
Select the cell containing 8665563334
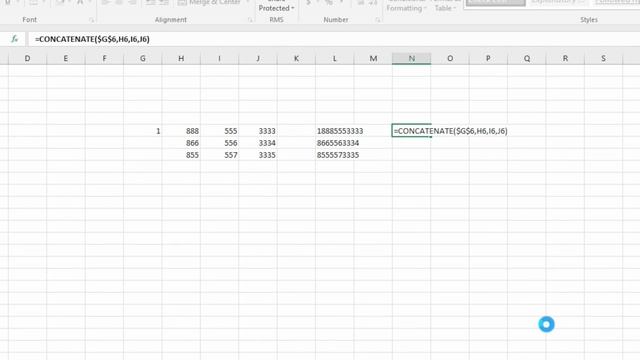[x=334, y=143]
